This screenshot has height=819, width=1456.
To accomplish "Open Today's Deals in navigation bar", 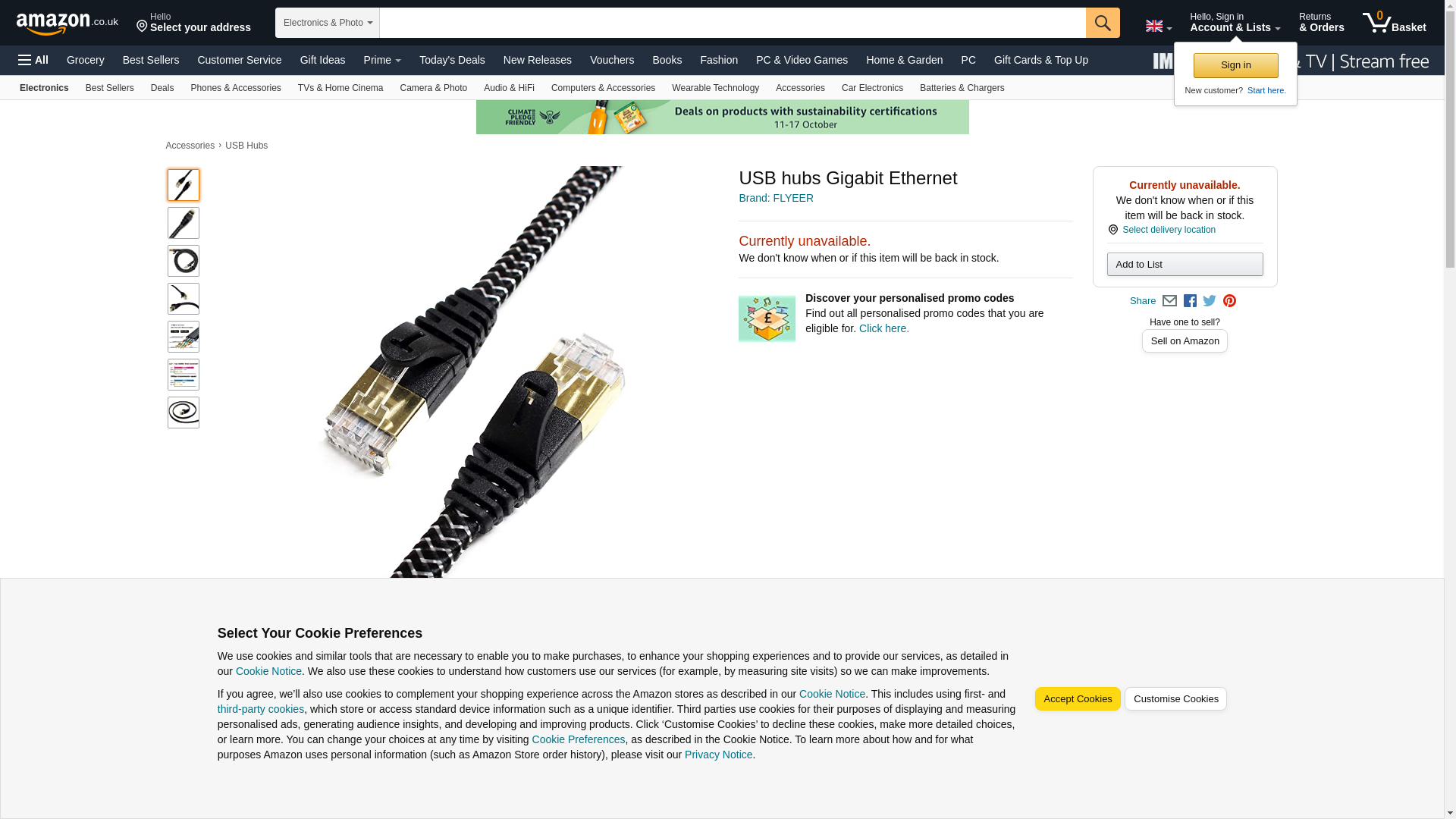I will point(452,60).
